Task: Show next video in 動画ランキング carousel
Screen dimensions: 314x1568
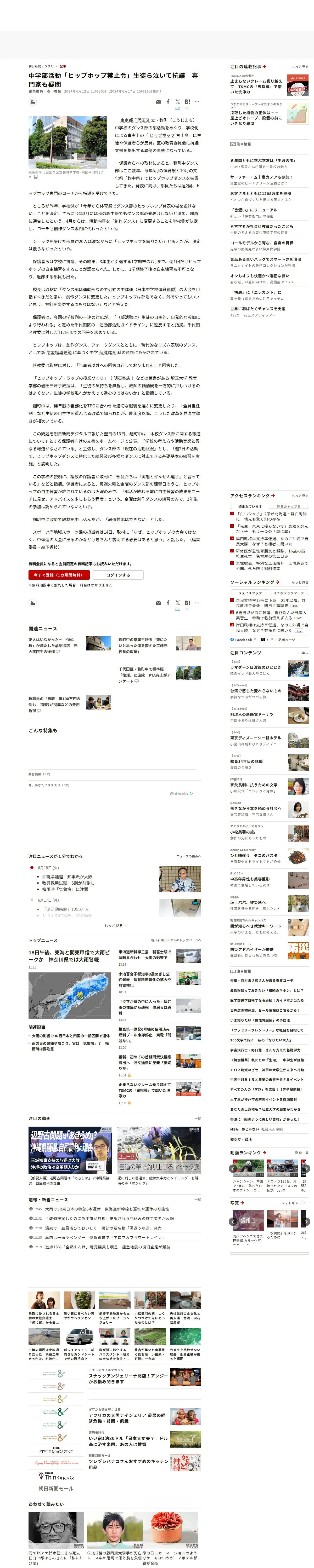Action: pos(306,1168)
